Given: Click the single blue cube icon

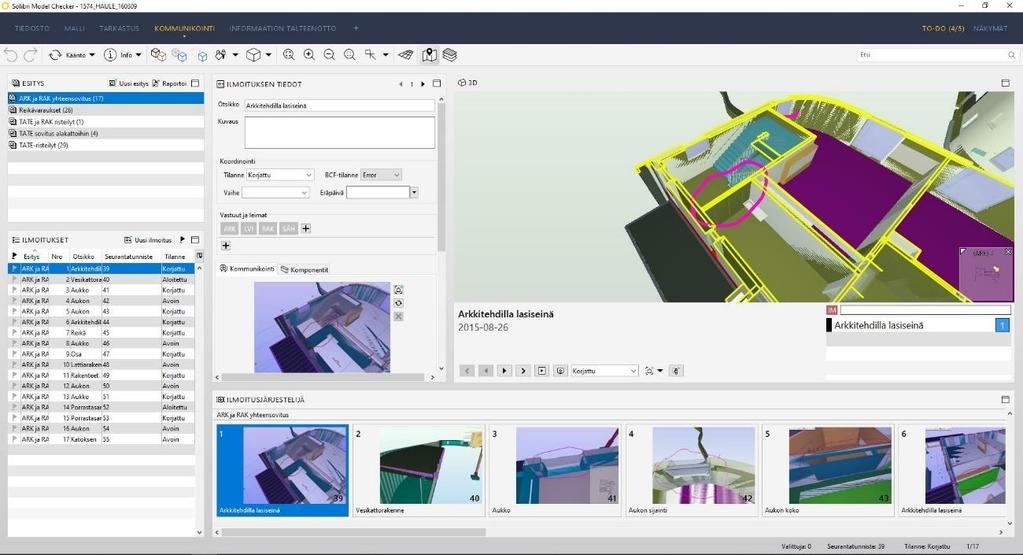Looking at the screenshot, I should [x=202, y=56].
